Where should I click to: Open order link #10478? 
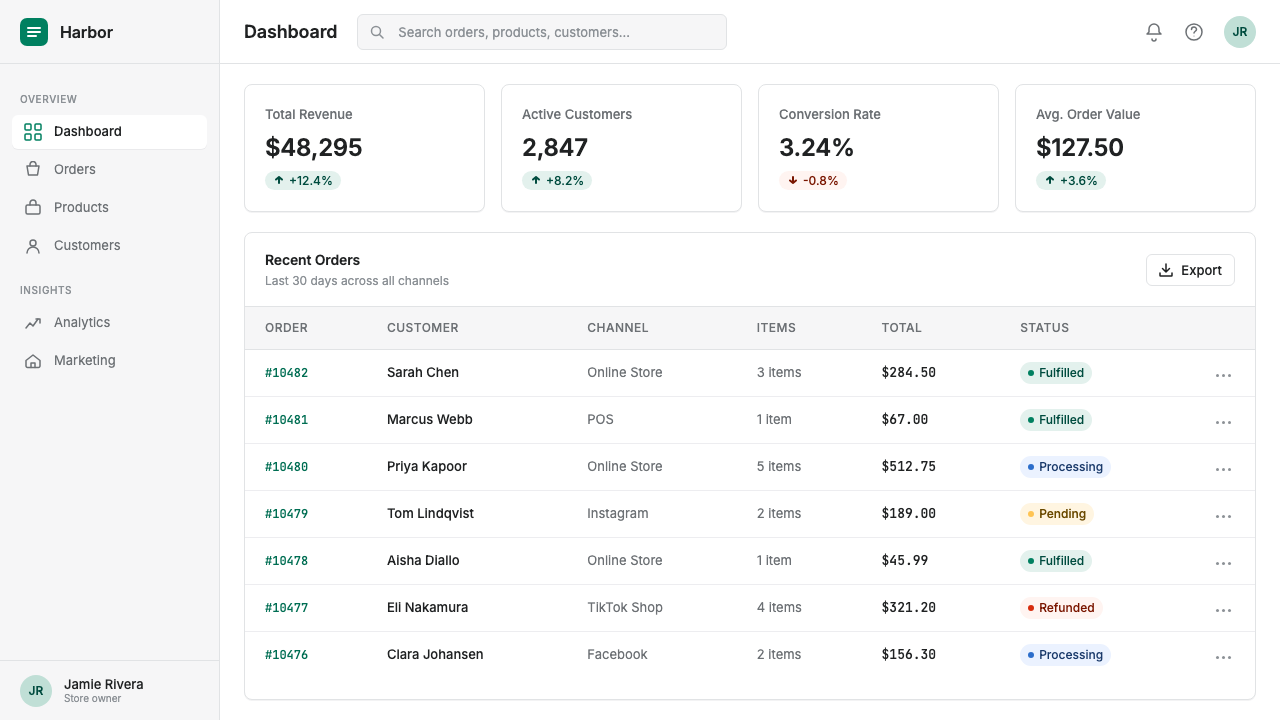pyautogui.click(x=286, y=561)
